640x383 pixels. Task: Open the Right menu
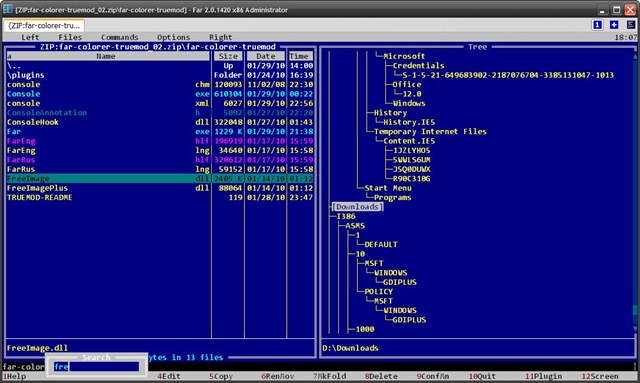220,37
